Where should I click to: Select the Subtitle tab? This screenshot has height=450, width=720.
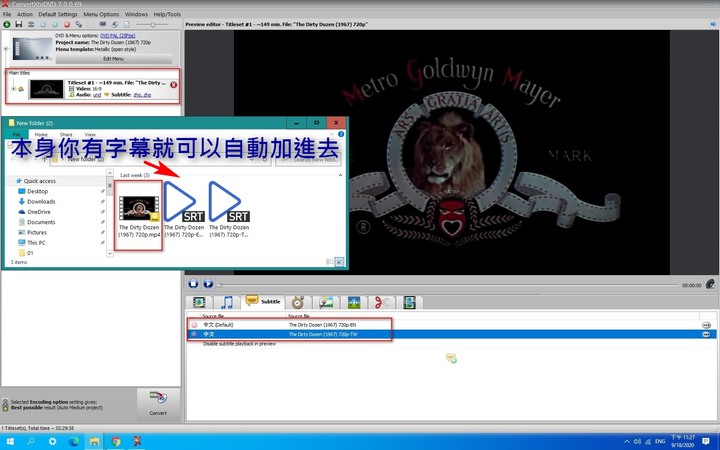(264, 302)
